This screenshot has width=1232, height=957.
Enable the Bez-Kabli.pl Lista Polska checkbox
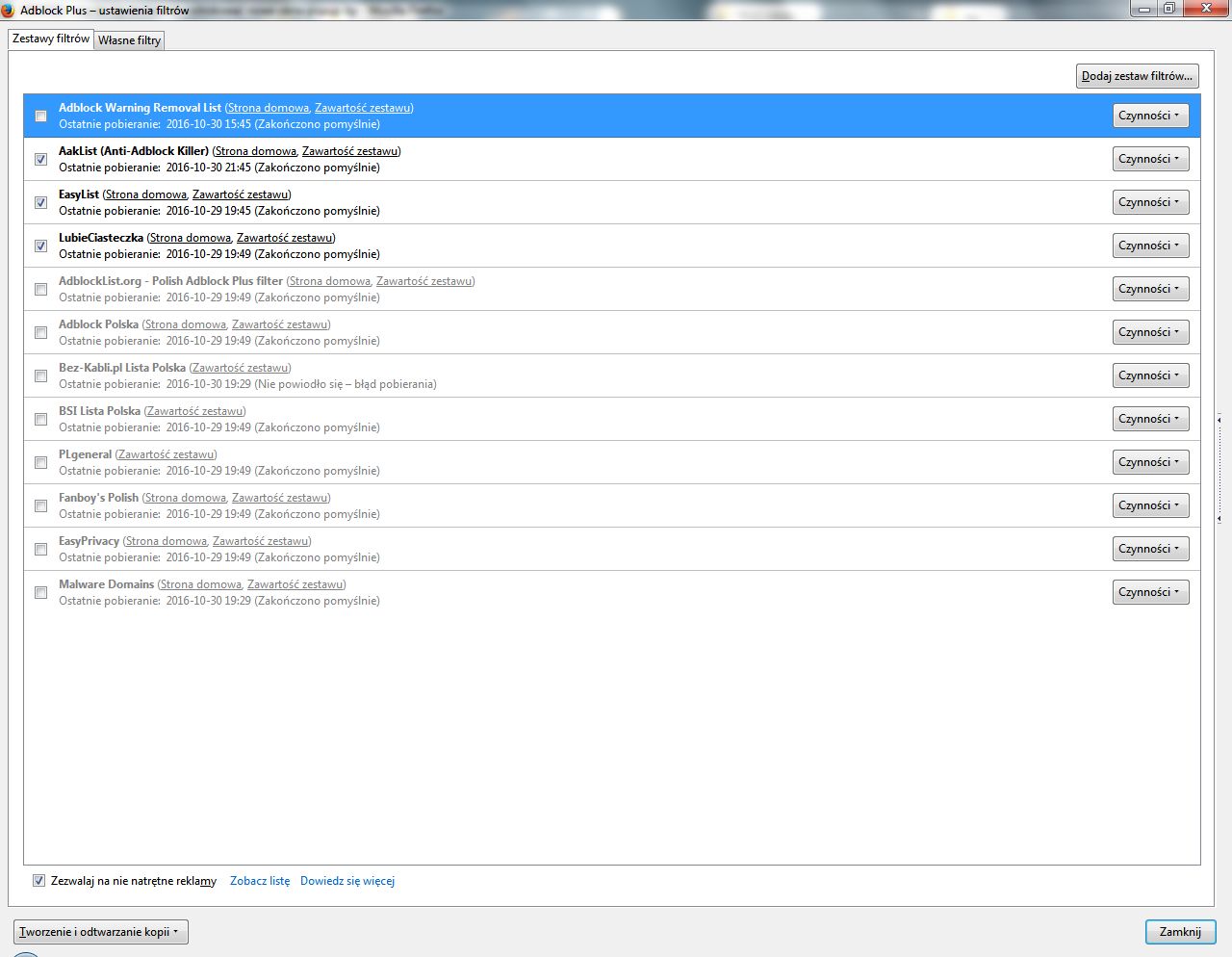click(40, 375)
